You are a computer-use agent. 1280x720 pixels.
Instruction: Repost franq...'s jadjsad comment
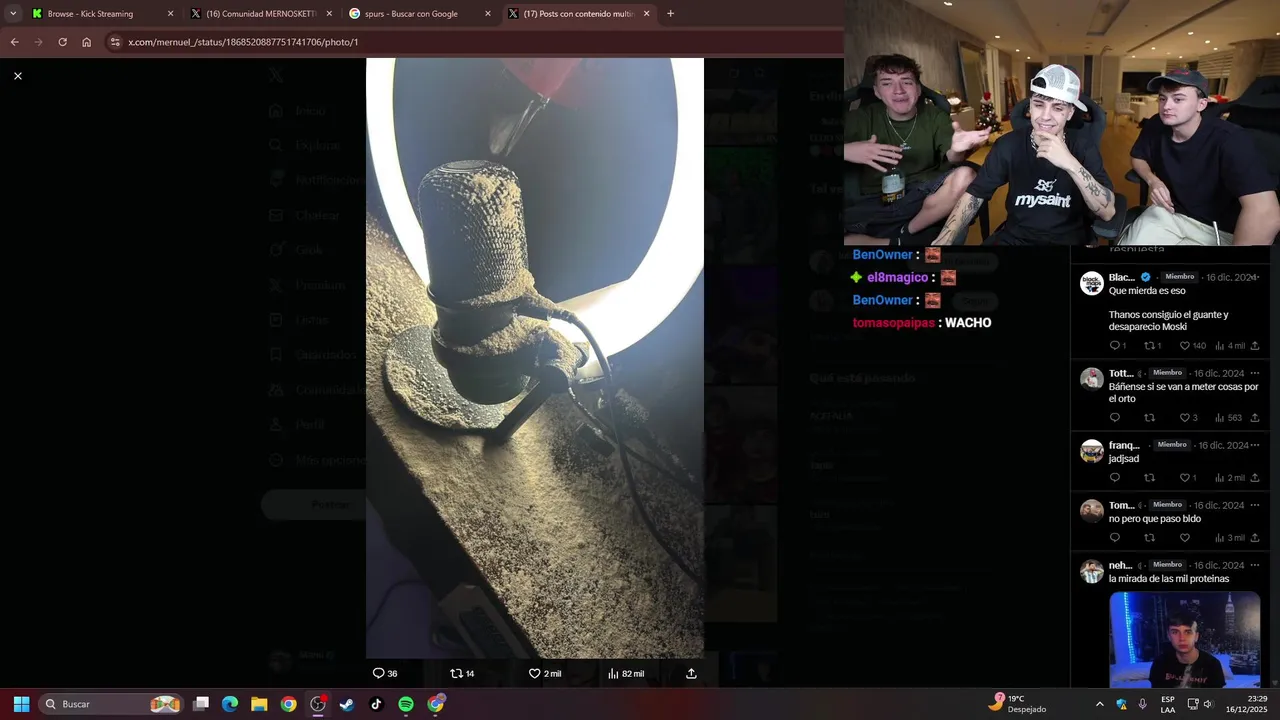pyautogui.click(x=1149, y=478)
